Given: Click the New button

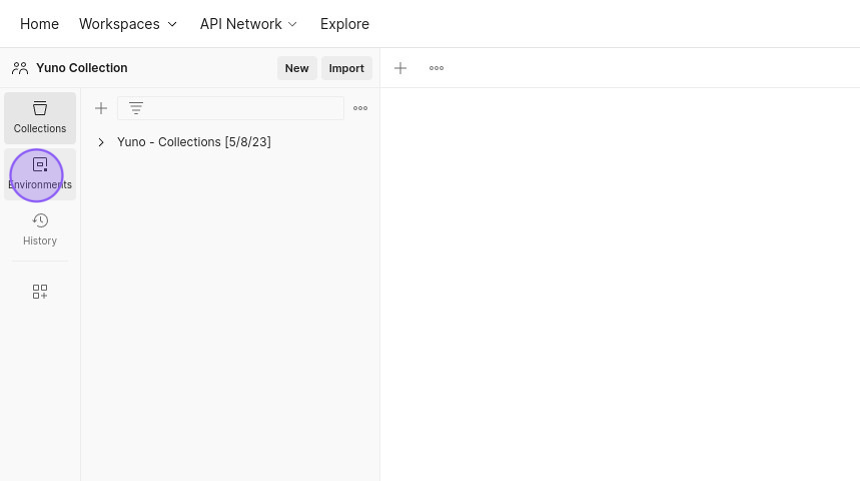Looking at the screenshot, I should pos(297,68).
